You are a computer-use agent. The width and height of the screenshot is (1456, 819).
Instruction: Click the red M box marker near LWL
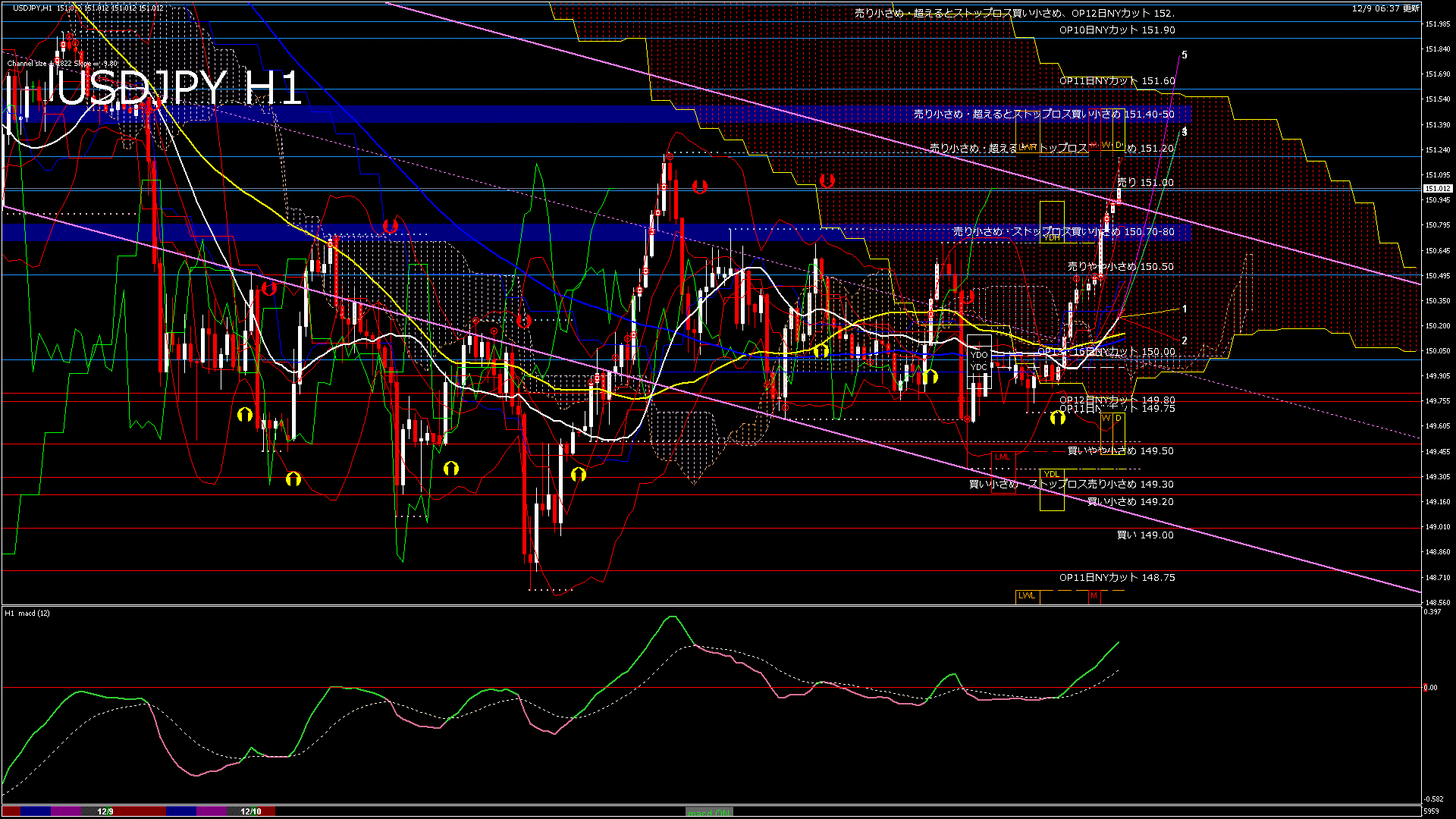(1094, 596)
